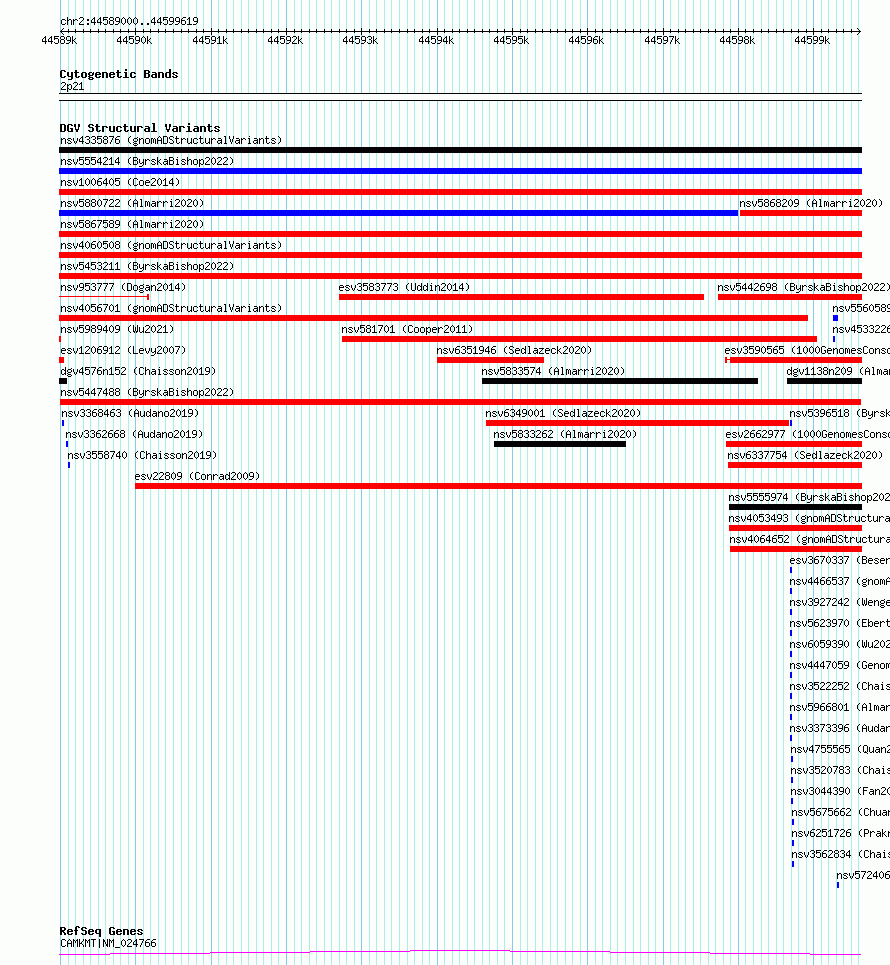Open the nsv3522252 variant label
890x965 pixels.
(840, 686)
